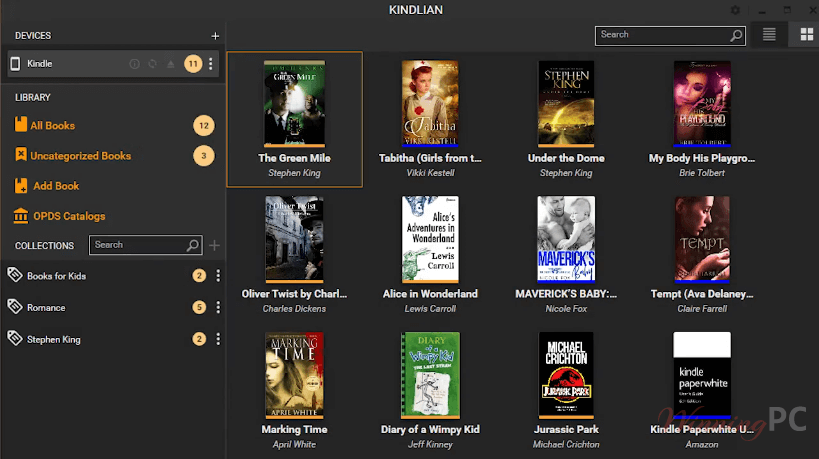Click the Kindle book count badge 11
Viewport: 819px width, 459px height.
193,64
